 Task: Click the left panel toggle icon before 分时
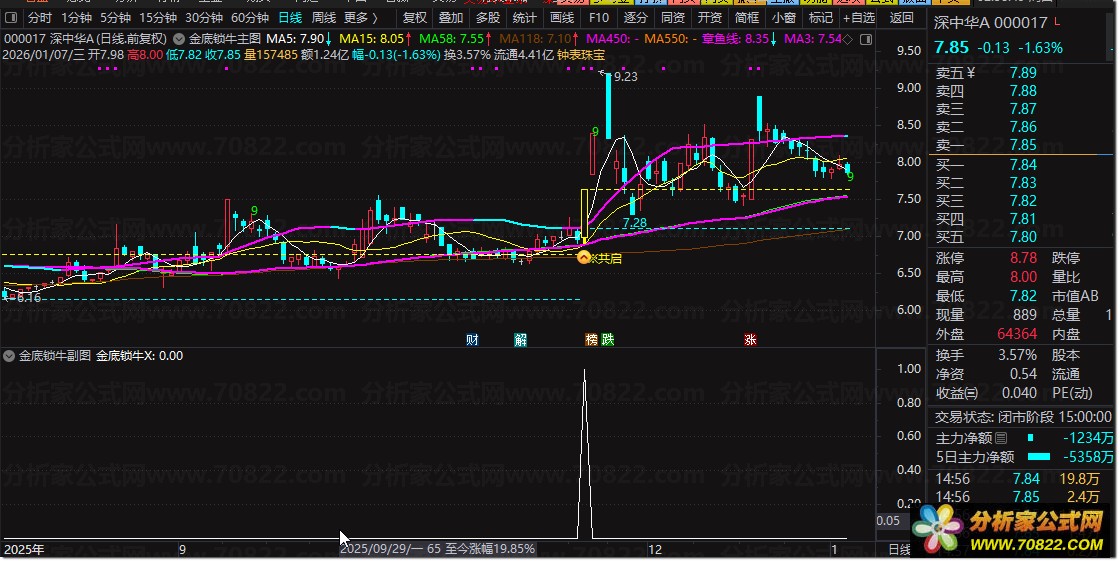tap(11, 18)
